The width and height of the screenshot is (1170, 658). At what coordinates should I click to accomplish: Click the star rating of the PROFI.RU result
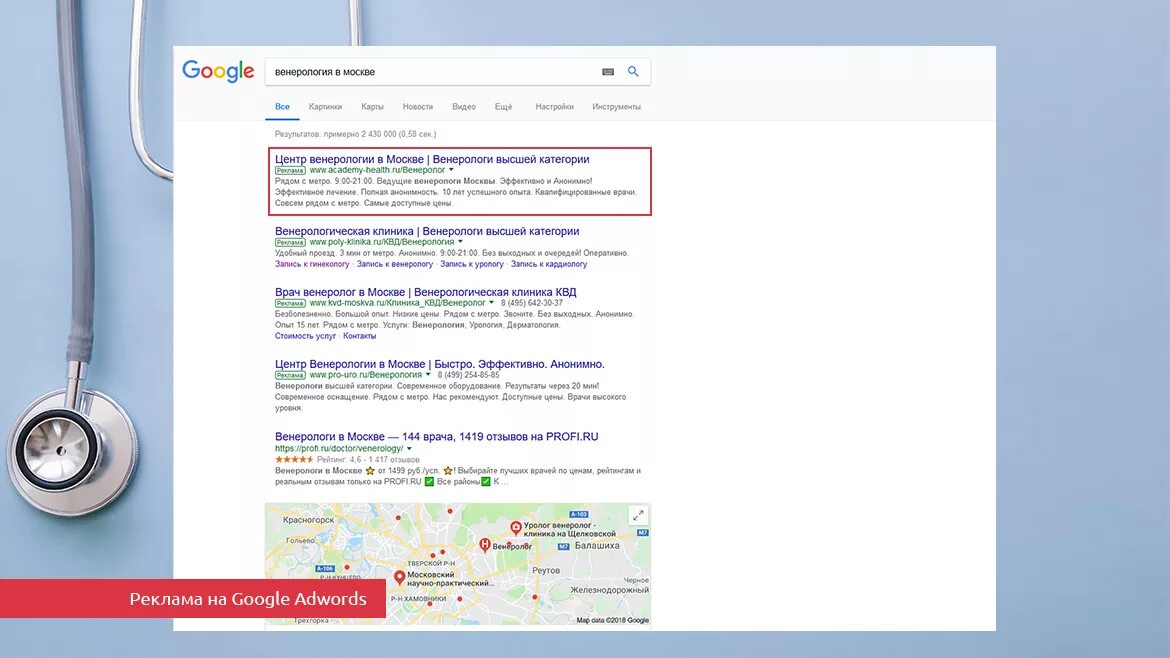click(295, 460)
